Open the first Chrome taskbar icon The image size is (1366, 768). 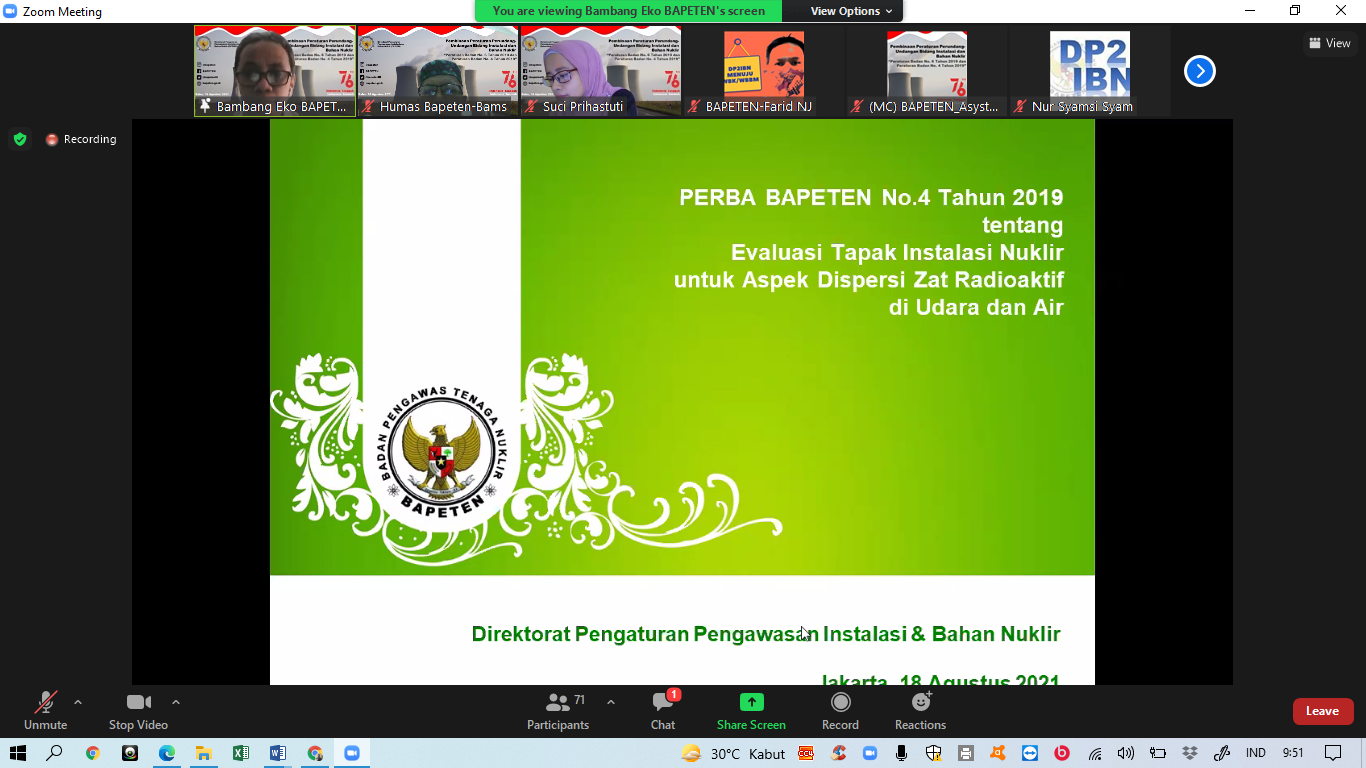(93, 753)
